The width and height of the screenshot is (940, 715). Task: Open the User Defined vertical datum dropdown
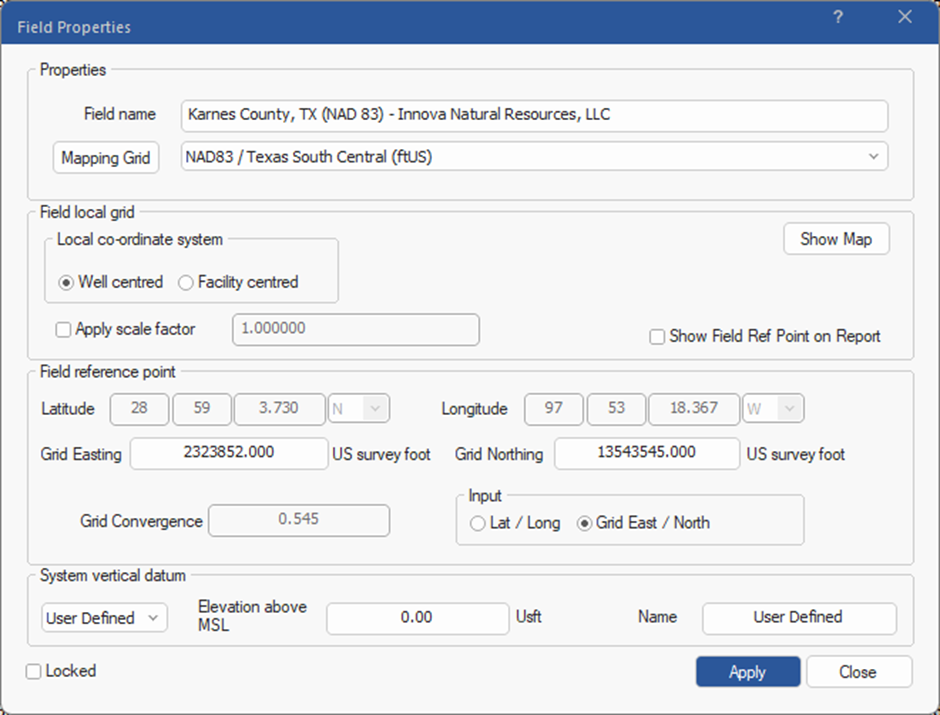(104, 618)
